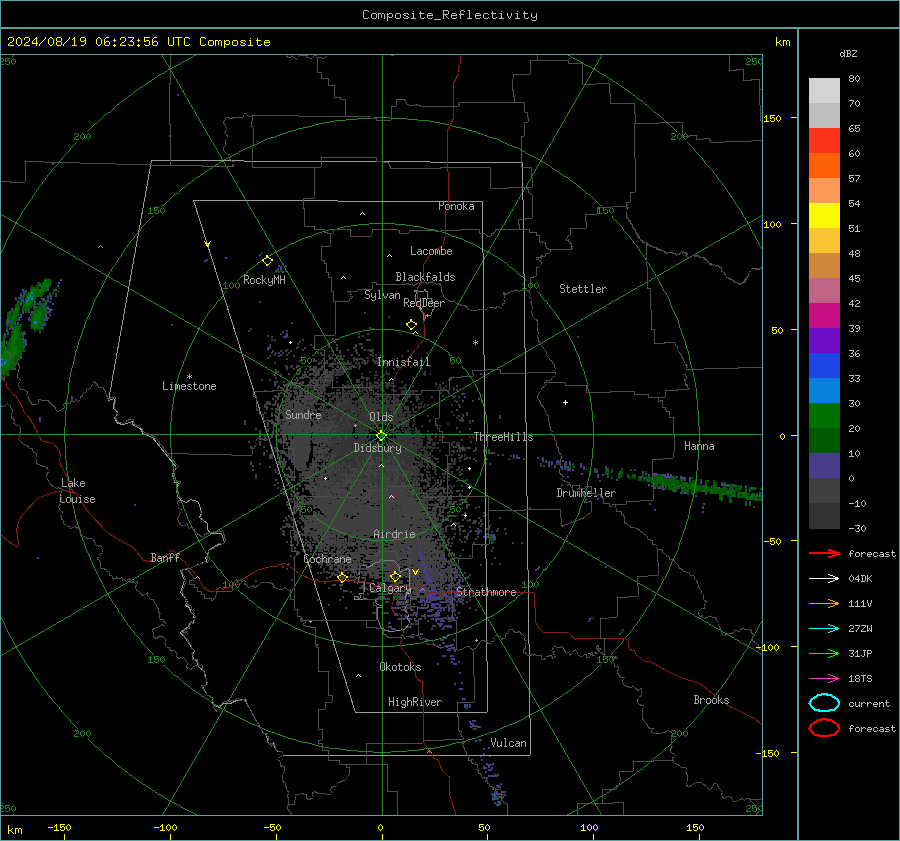
Task: Click the Innisfail city label
Action: click(404, 362)
